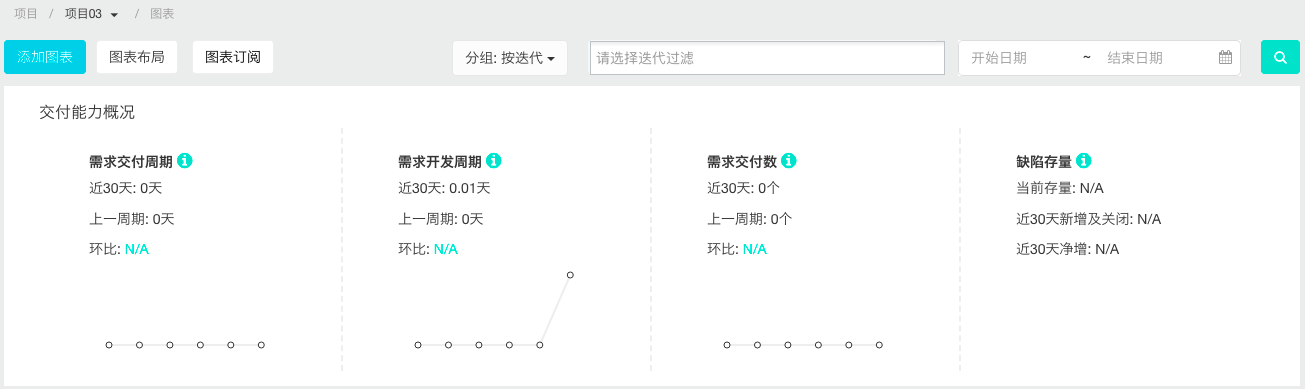The width and height of the screenshot is (1305, 389).
Task: Go to 项目 breadcrumb link
Action: point(26,14)
